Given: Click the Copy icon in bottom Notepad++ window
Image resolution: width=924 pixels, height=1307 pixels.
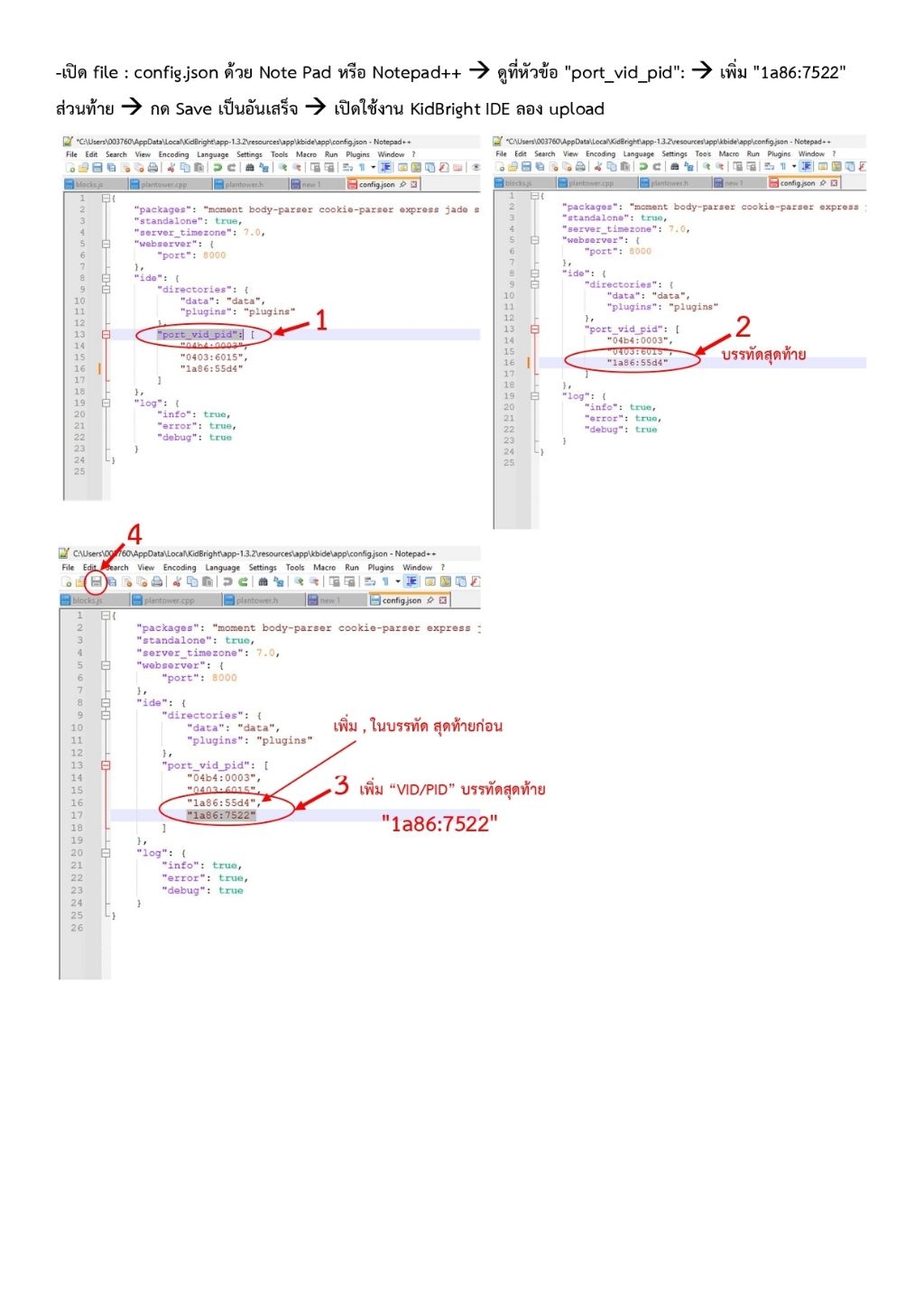Looking at the screenshot, I should [x=193, y=581].
